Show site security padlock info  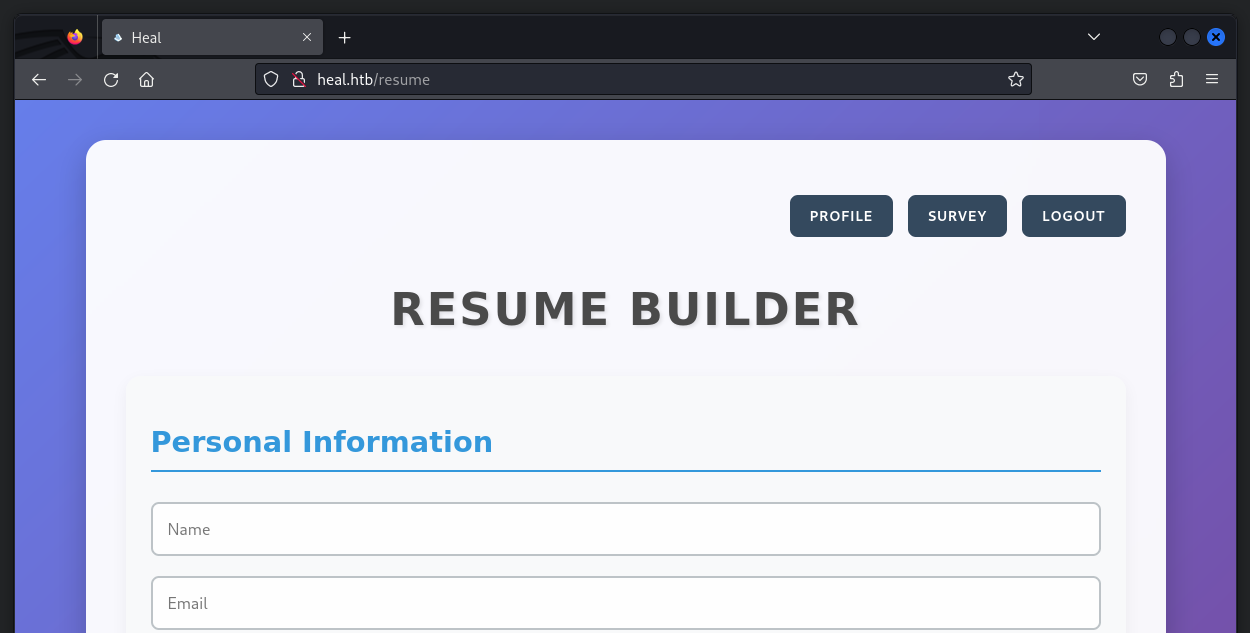coord(297,80)
